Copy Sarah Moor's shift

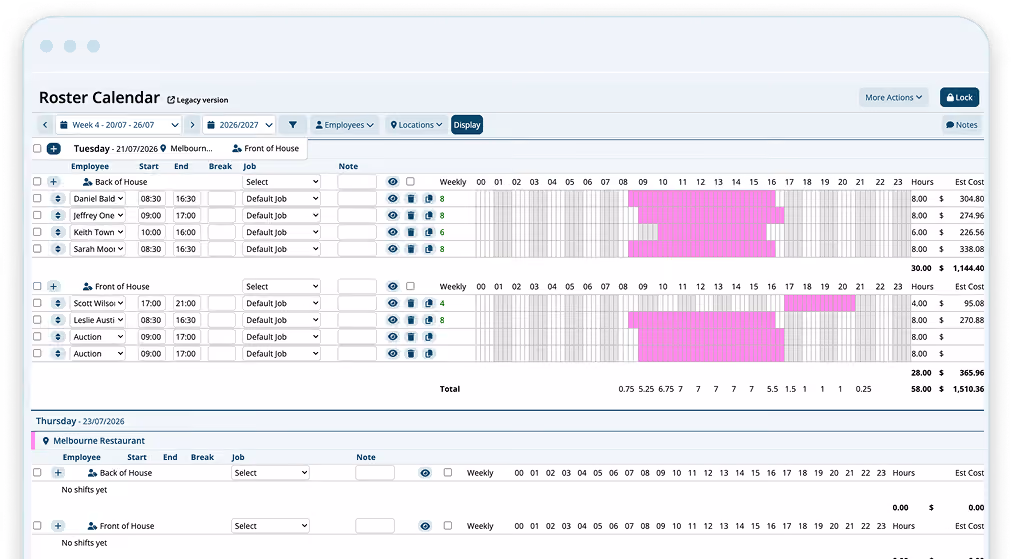point(428,249)
